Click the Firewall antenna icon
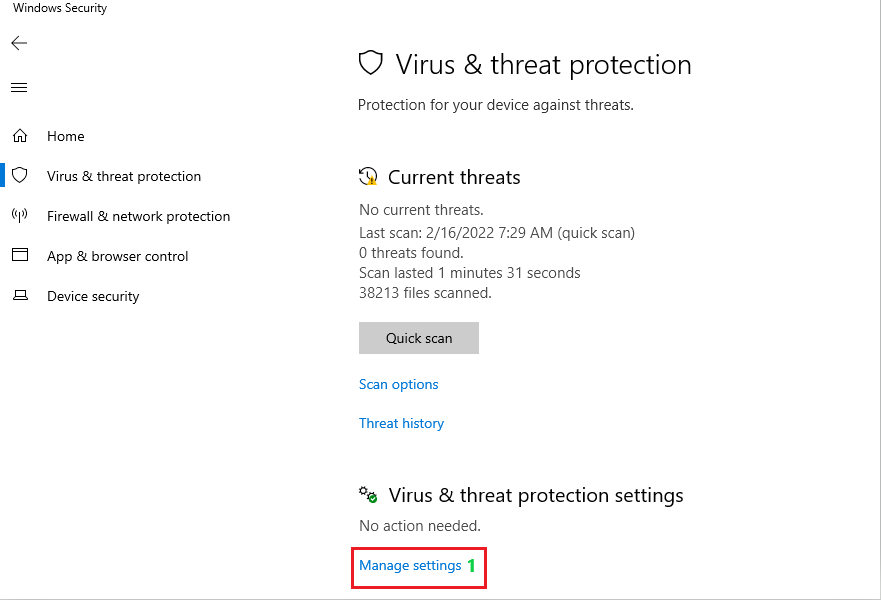Viewport: 881px width, 600px height. (20, 216)
